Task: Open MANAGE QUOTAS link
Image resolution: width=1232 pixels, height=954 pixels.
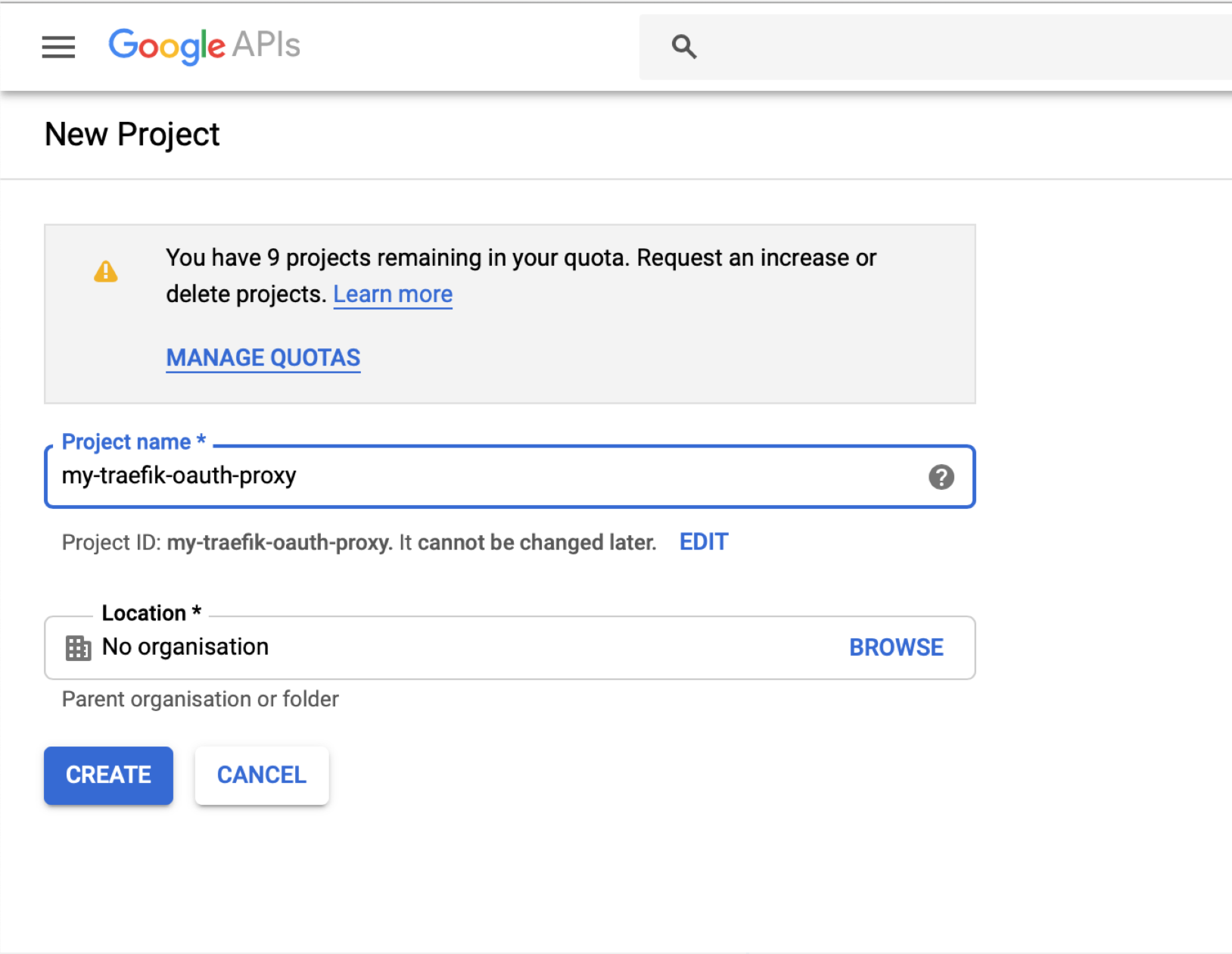Action: point(263,357)
